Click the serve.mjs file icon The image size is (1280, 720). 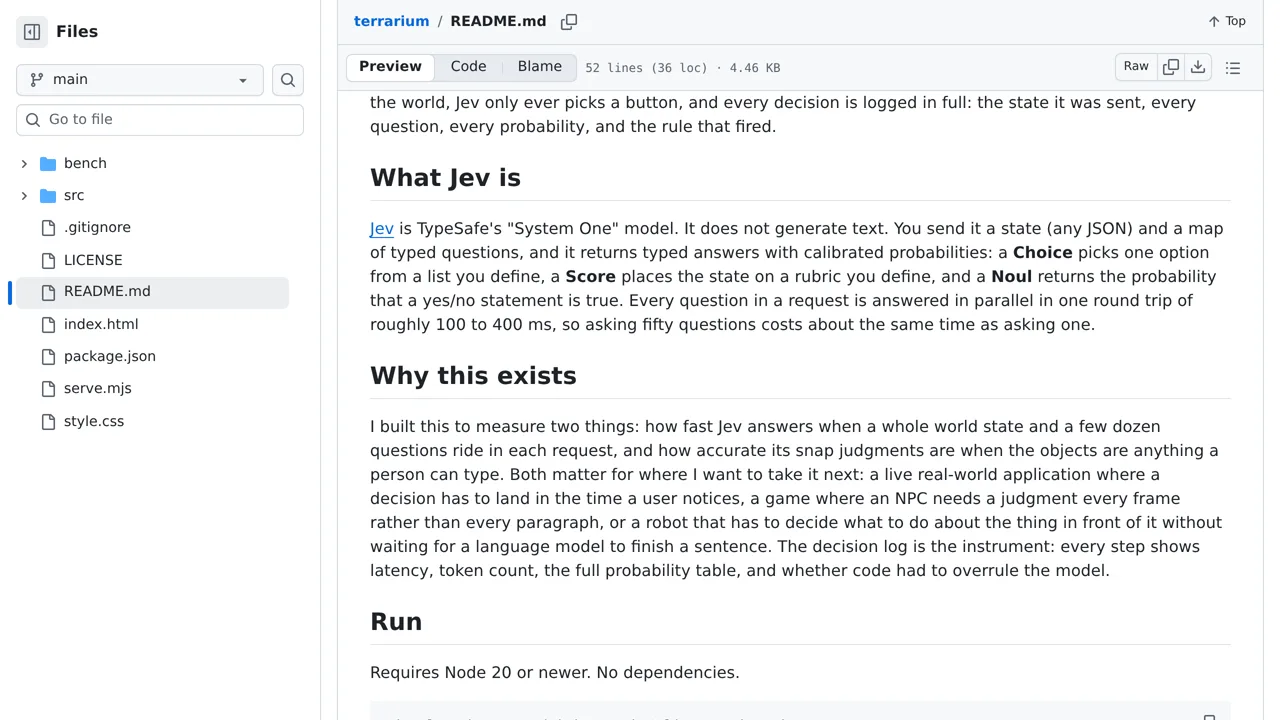(x=48, y=389)
